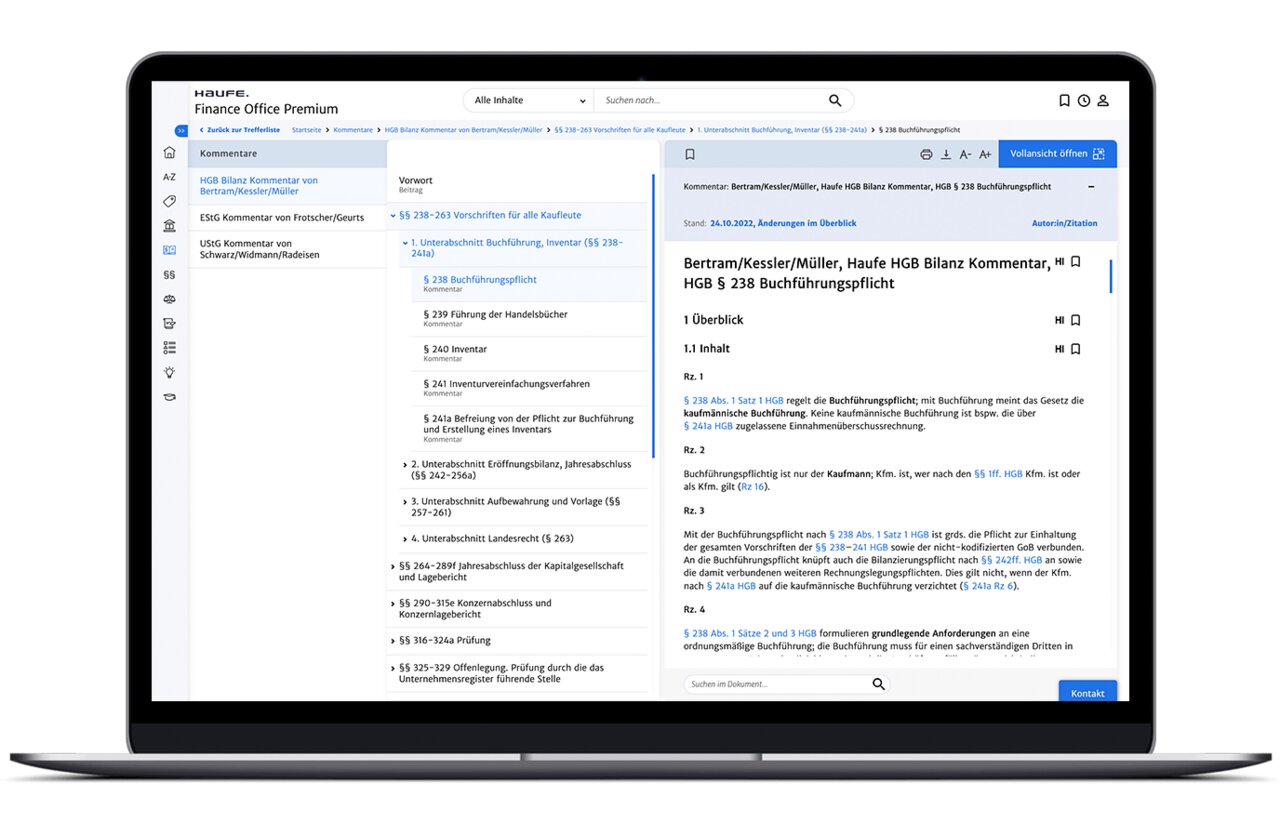Open the 'Alle Inhalte' dropdown
This screenshot has width=1280, height=837.
[x=529, y=101]
